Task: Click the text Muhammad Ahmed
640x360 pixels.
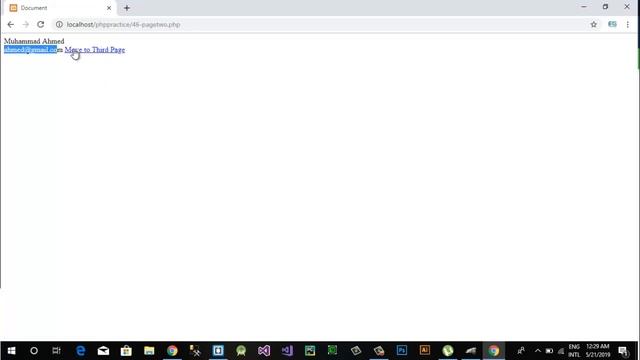Action: point(34,41)
